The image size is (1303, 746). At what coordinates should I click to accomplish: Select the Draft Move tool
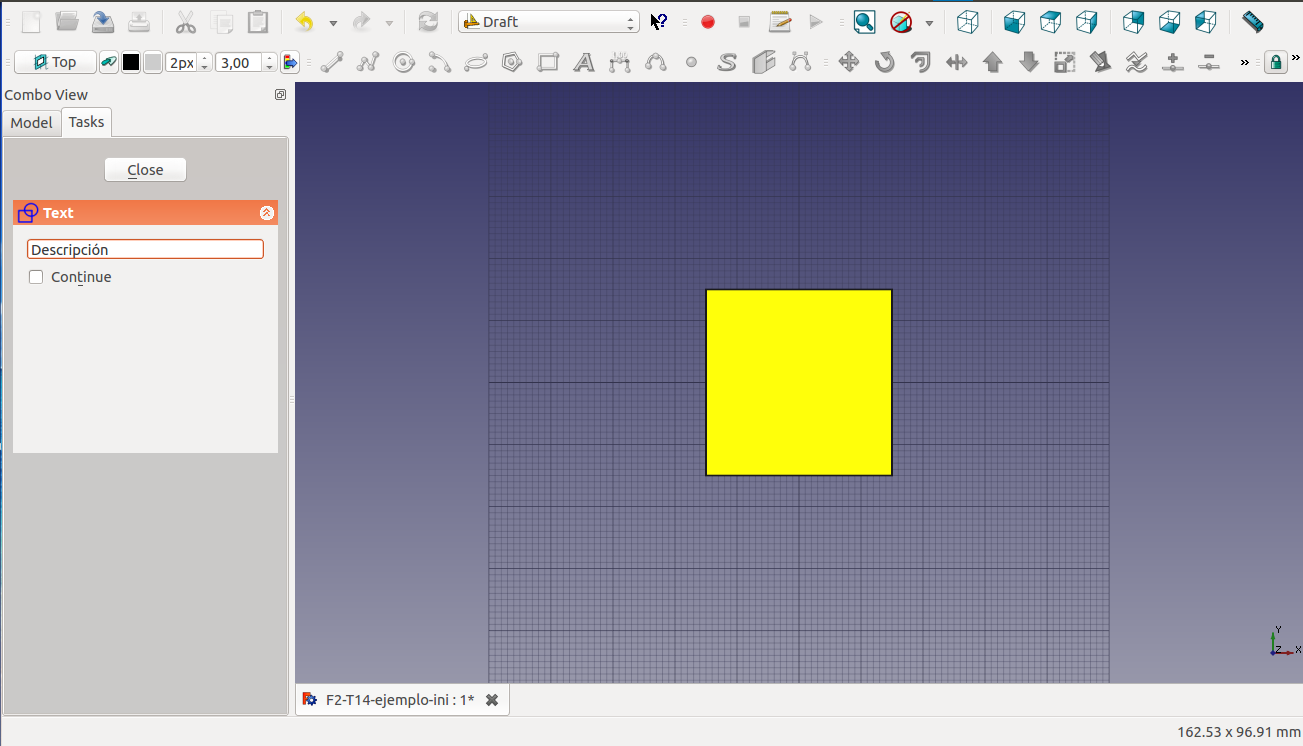pos(848,63)
